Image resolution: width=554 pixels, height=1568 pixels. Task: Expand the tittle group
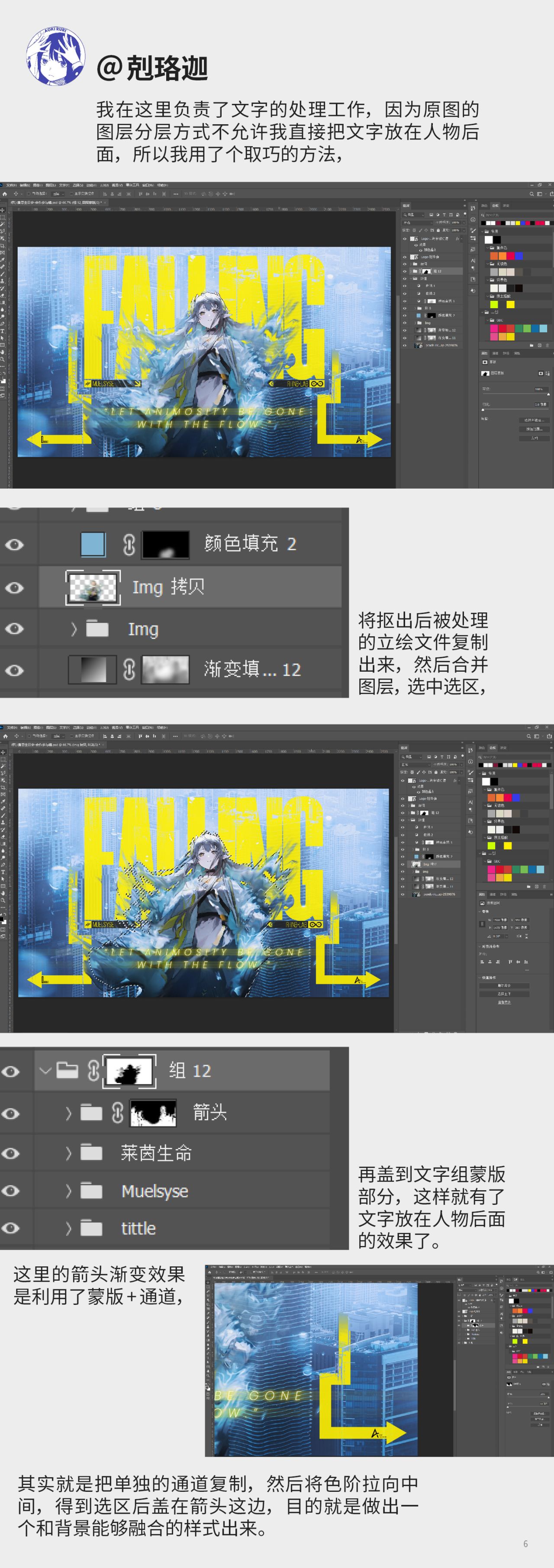(69, 1228)
